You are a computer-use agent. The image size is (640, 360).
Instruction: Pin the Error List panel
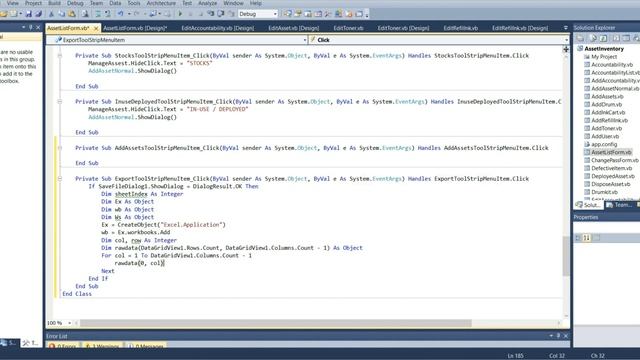558,336
